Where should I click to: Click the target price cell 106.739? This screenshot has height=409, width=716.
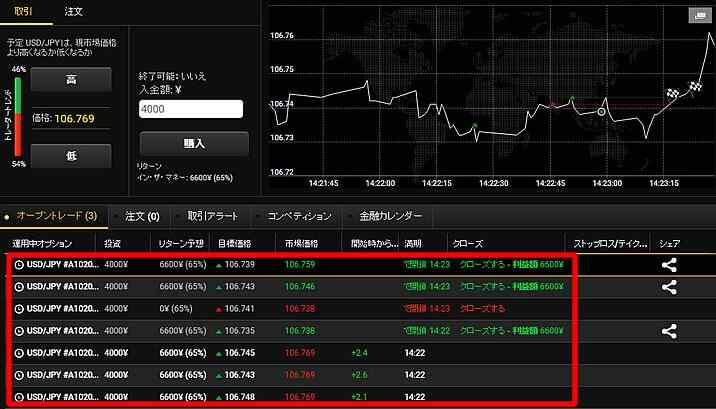(240, 264)
